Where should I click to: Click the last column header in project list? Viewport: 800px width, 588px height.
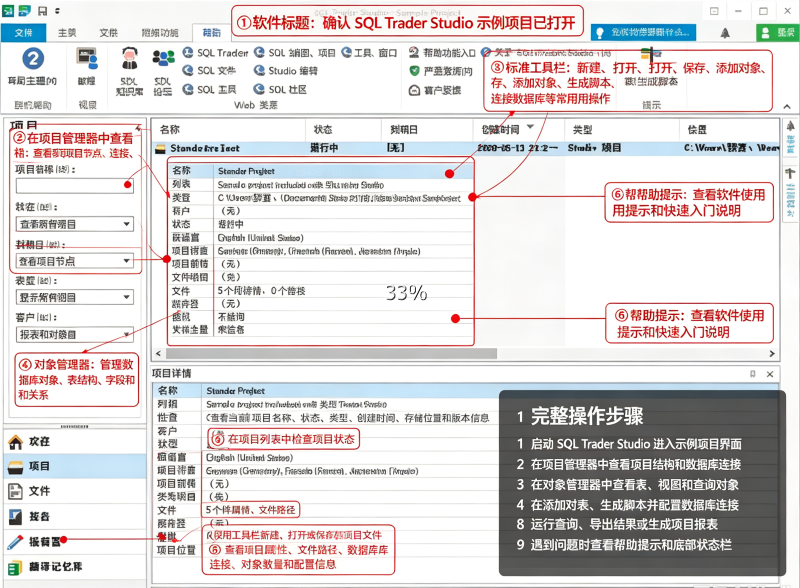[729, 129]
